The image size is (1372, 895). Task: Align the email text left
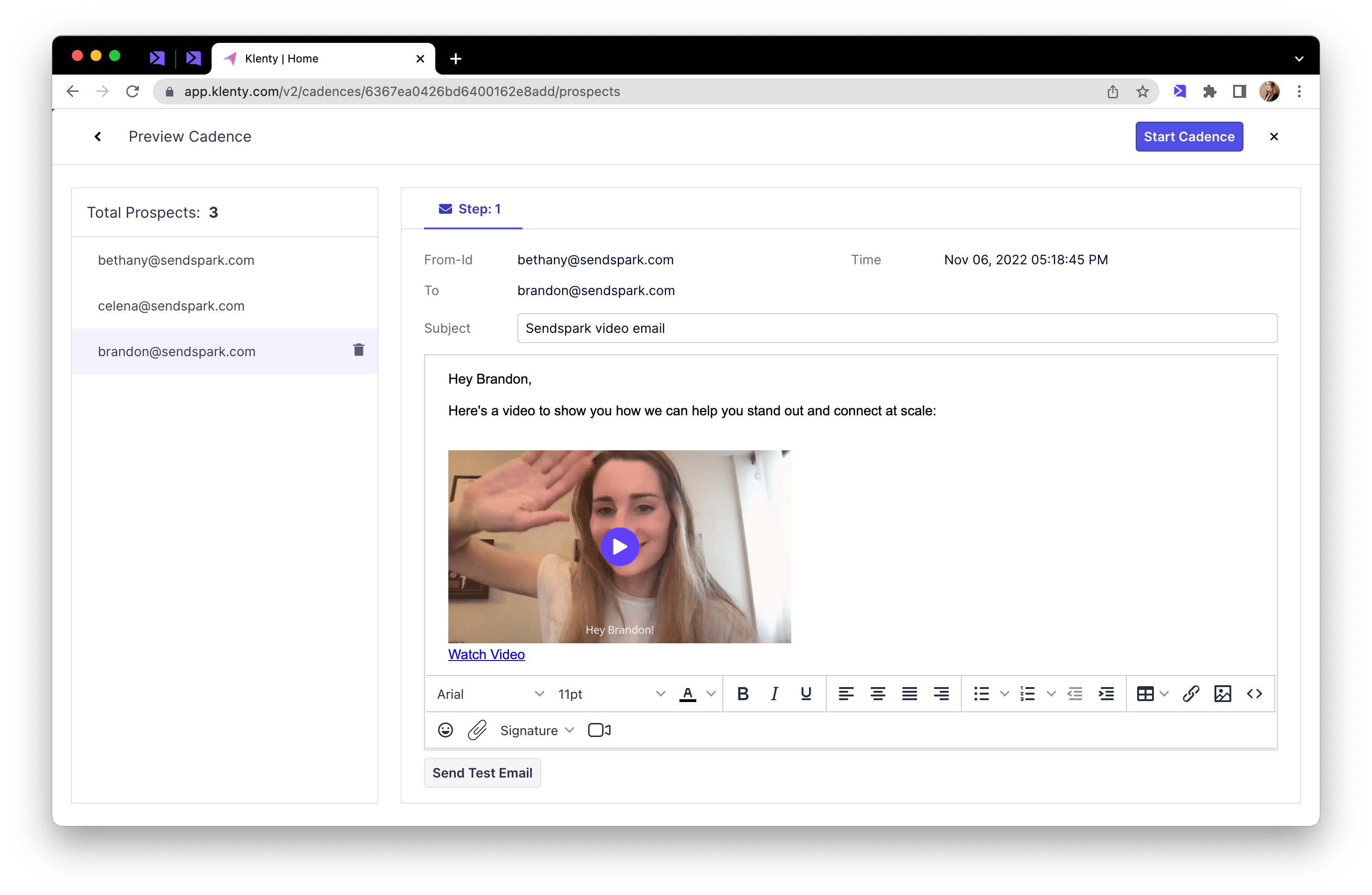(x=846, y=694)
